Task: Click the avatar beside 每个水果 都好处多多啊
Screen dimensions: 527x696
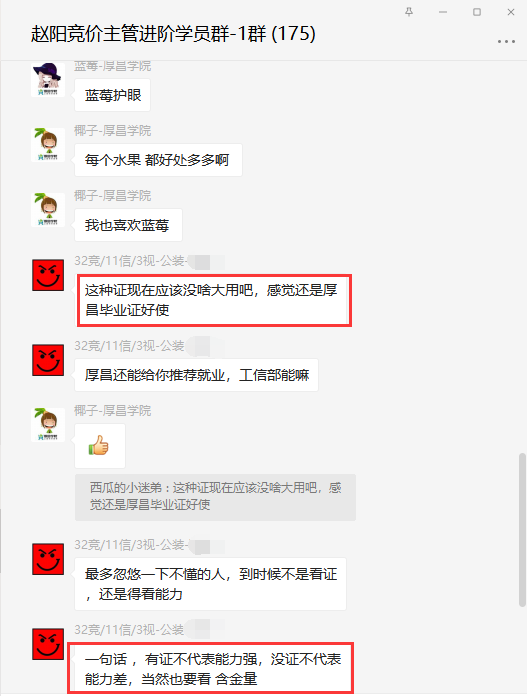Action: coord(48,145)
